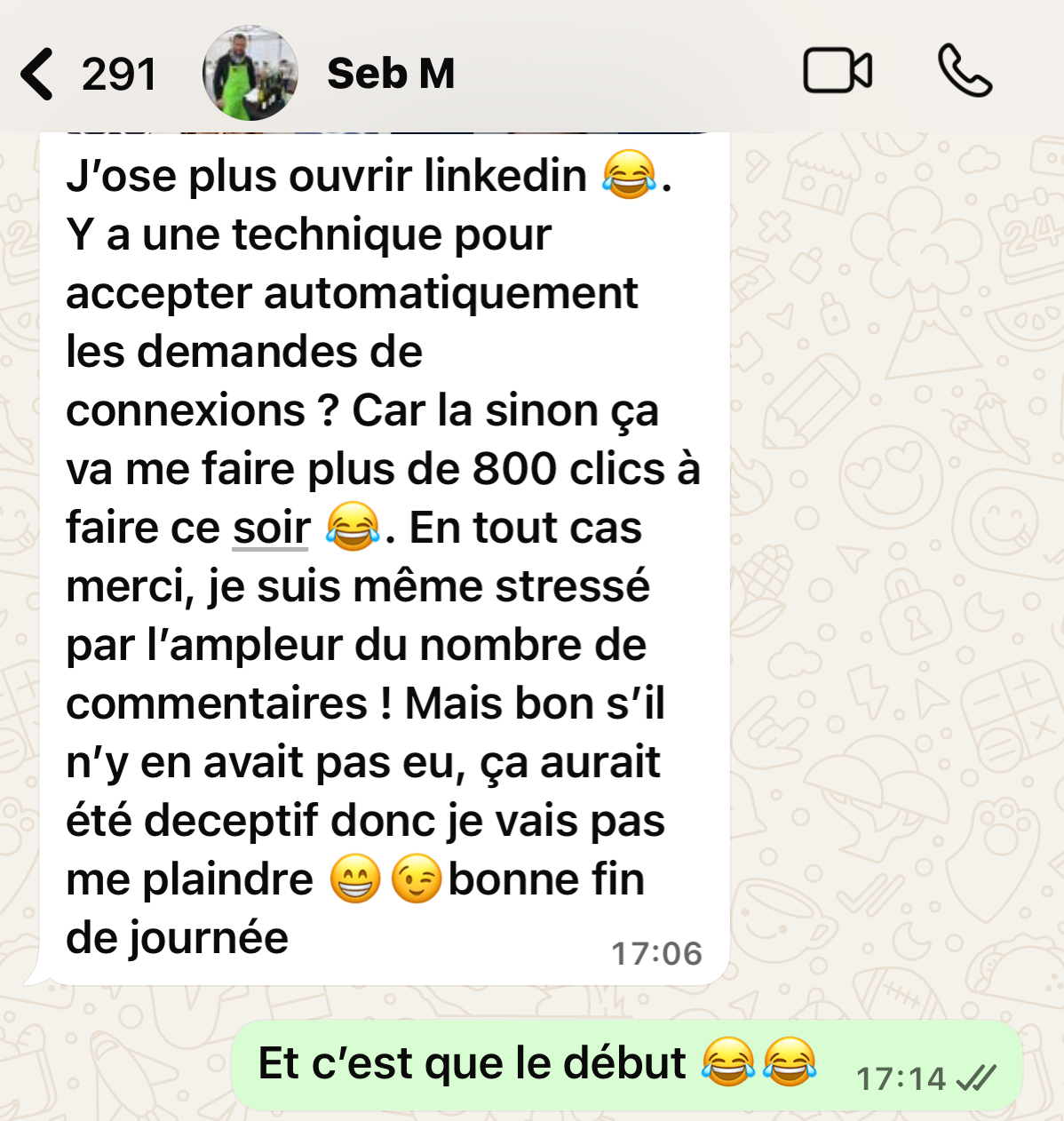
Task: Click the word "linkedin" in received message
Action: pos(505,175)
